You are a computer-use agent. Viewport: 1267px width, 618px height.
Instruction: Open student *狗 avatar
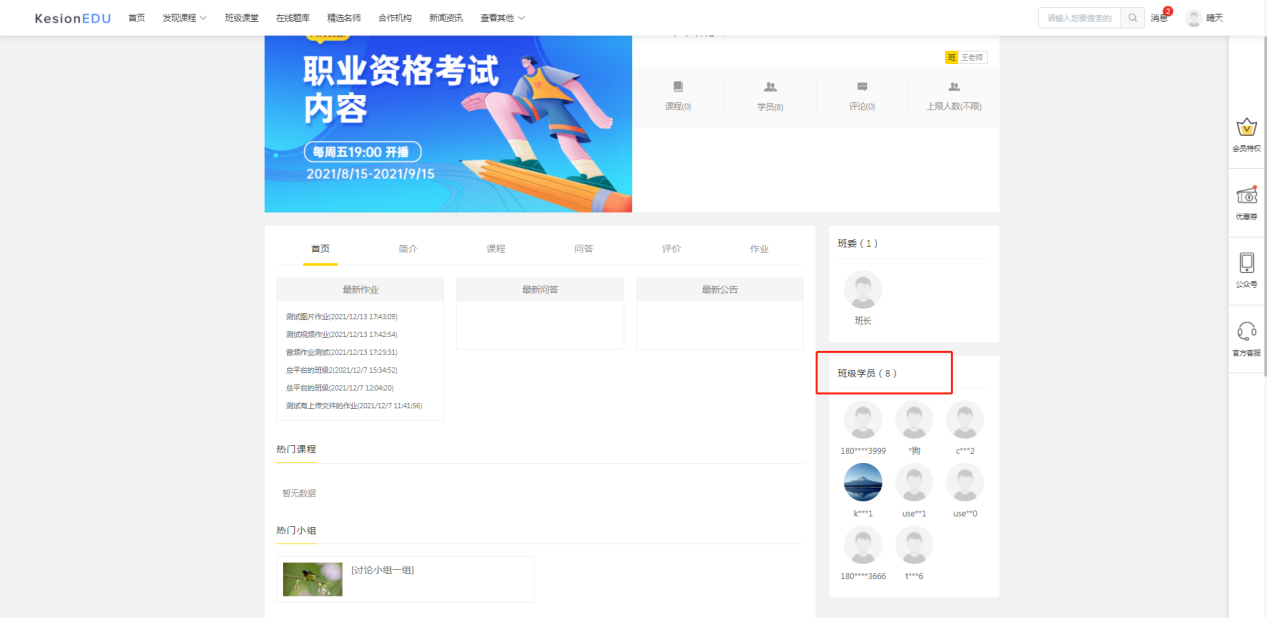(914, 420)
